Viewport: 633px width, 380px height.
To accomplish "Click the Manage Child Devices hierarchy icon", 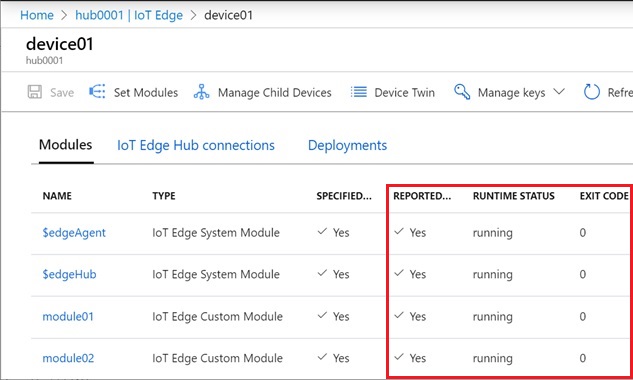I will tap(201, 92).
